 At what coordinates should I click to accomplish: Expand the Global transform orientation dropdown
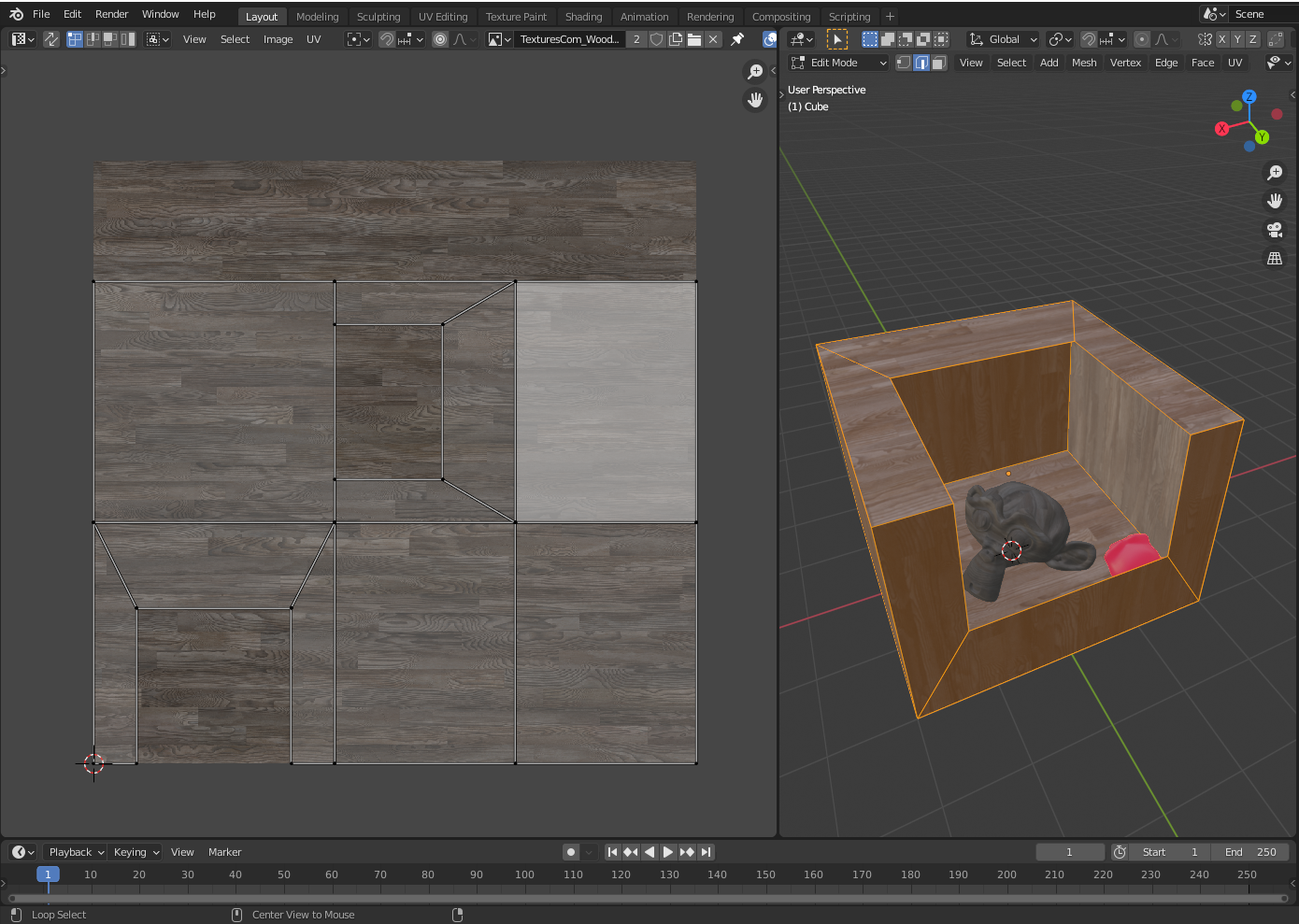(1004, 39)
